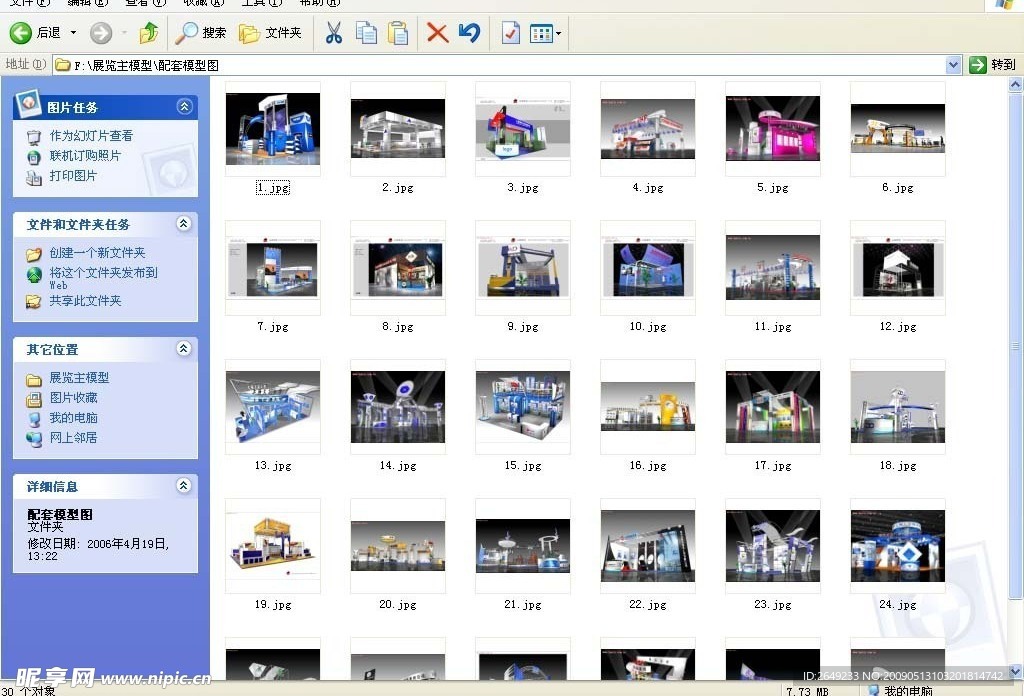Screen dimensions: 1024x696
Task: Open 网上邻居 location link
Action: coord(73,438)
